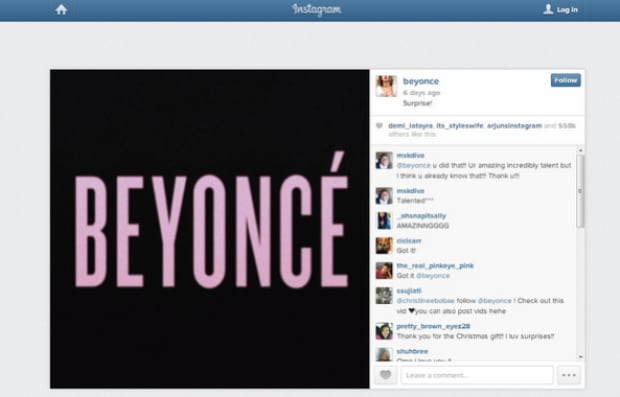Focus the 'Leave a comment...' field
The height and width of the screenshot is (397, 620).
click(x=477, y=375)
